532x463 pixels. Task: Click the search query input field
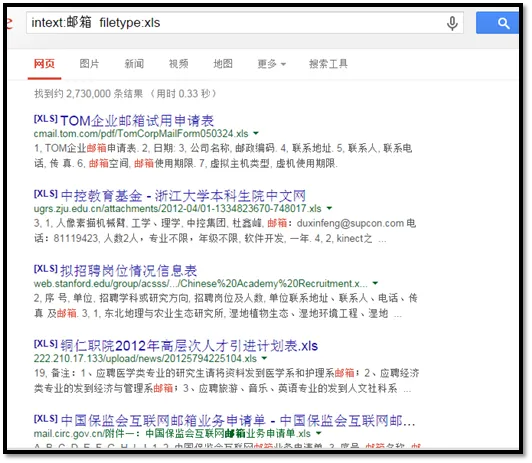click(x=245, y=23)
